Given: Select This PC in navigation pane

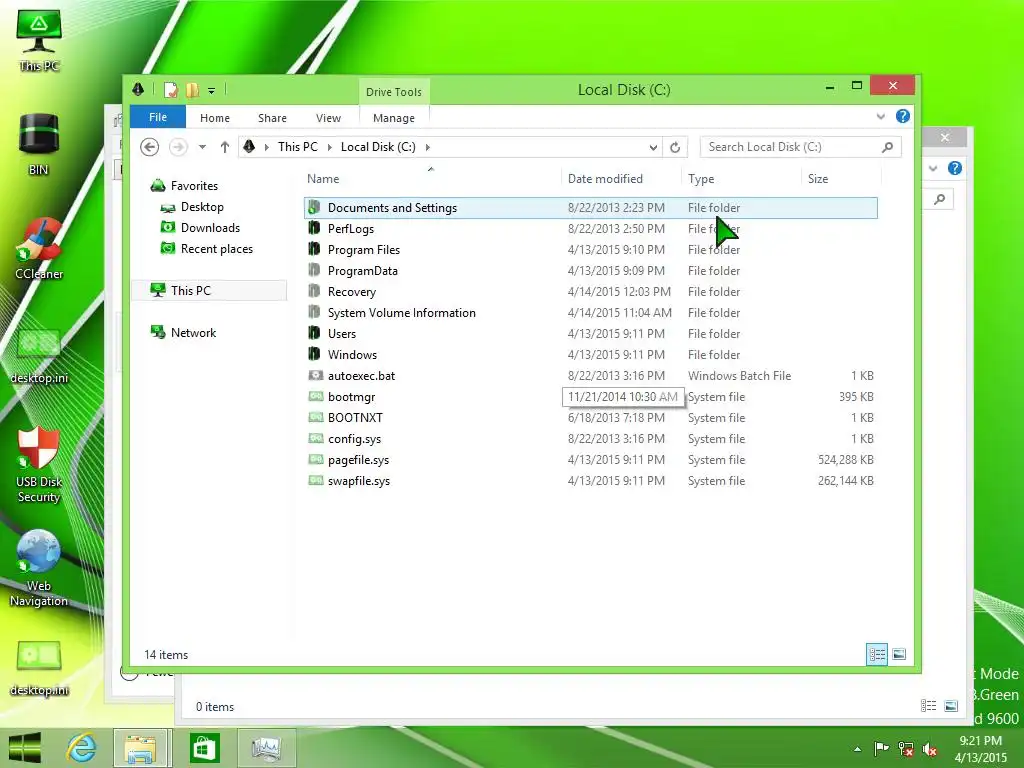Looking at the screenshot, I should point(209,291).
